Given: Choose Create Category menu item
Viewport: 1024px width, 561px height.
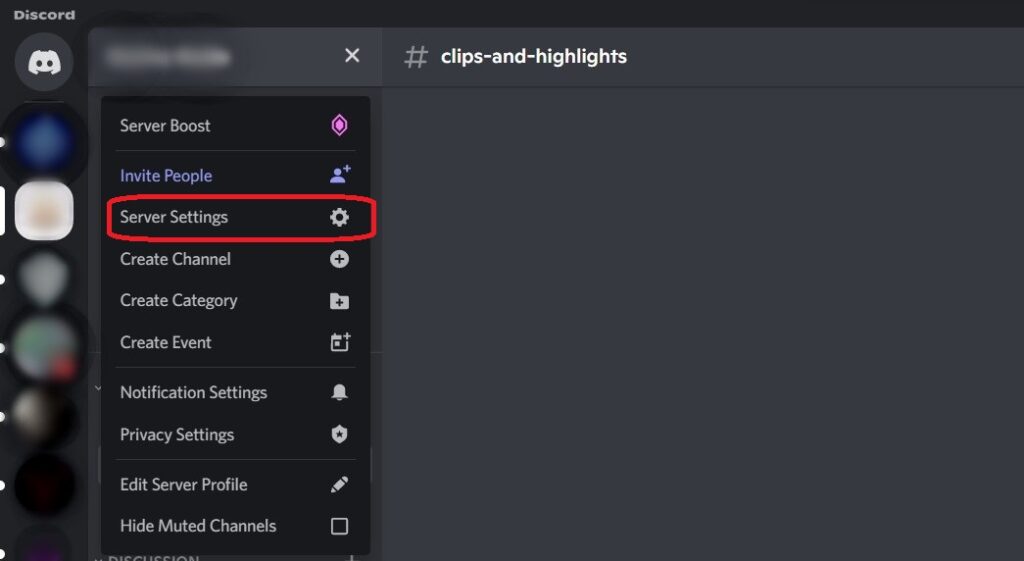Looking at the screenshot, I should [x=235, y=300].
